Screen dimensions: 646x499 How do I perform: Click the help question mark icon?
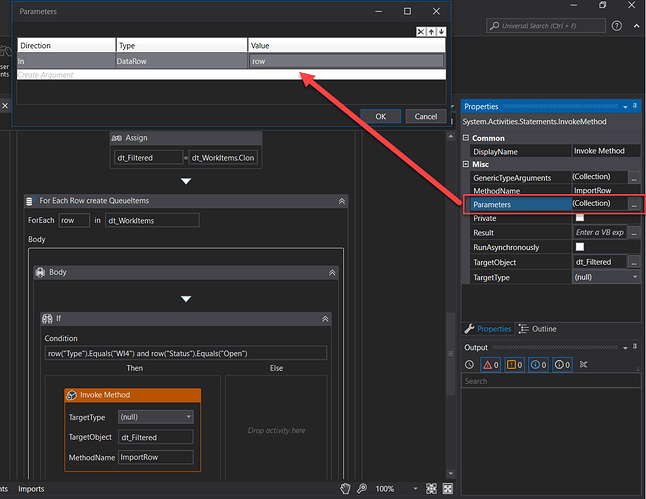(617, 26)
